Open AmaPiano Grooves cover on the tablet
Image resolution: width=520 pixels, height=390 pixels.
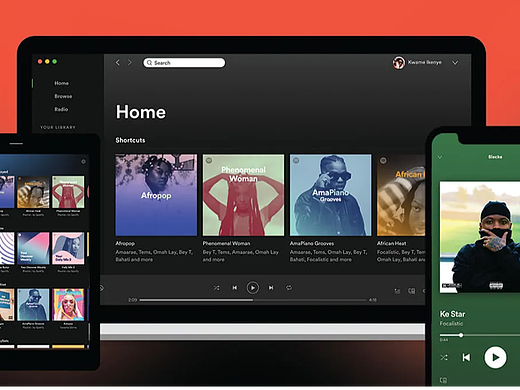point(33,305)
